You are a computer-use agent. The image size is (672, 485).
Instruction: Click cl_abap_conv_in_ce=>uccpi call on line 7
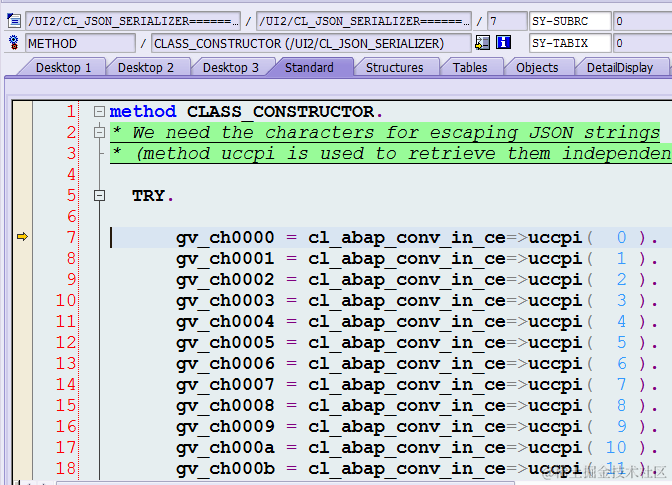click(x=445, y=238)
